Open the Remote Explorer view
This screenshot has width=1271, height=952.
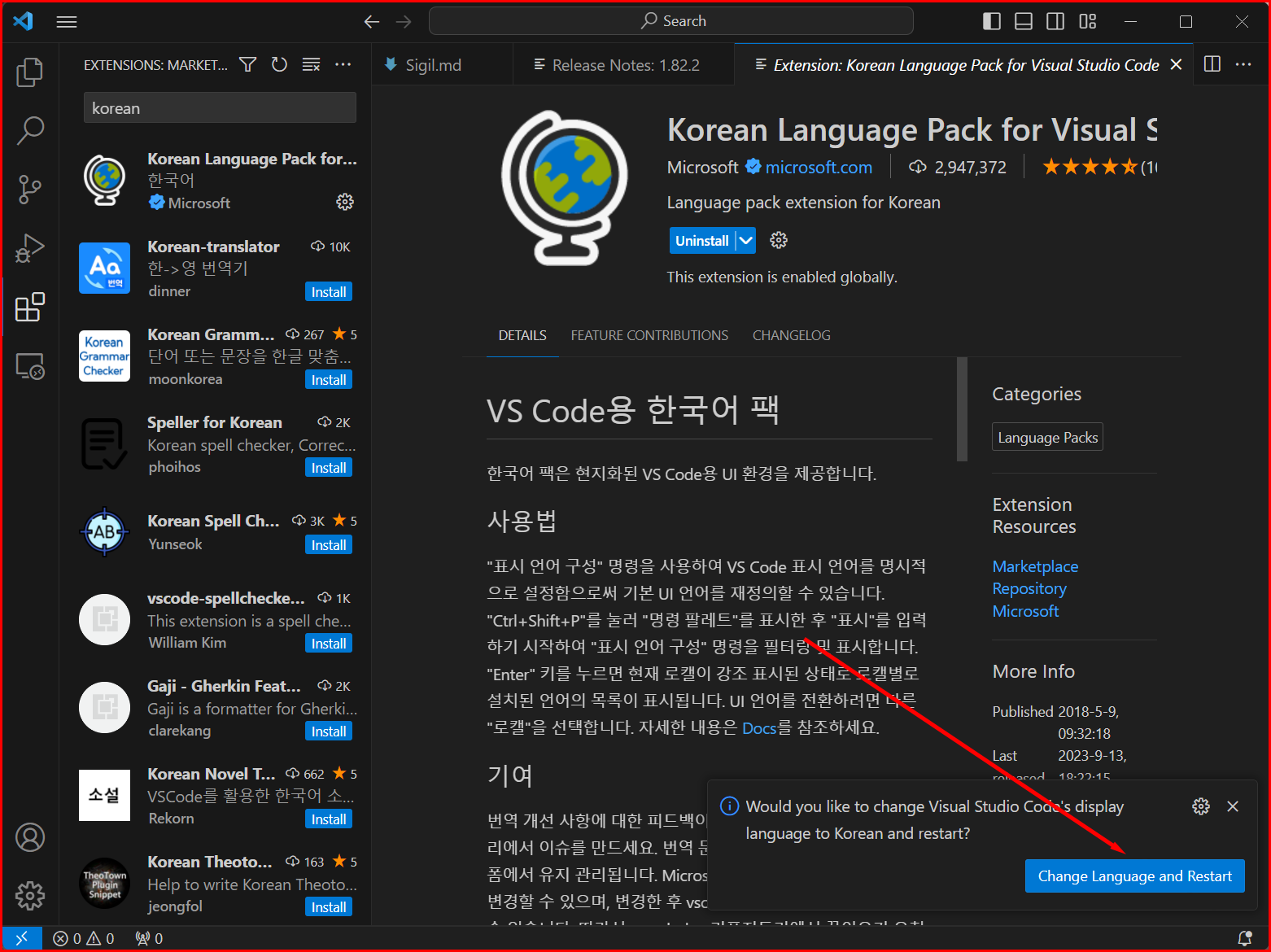pos(29,366)
